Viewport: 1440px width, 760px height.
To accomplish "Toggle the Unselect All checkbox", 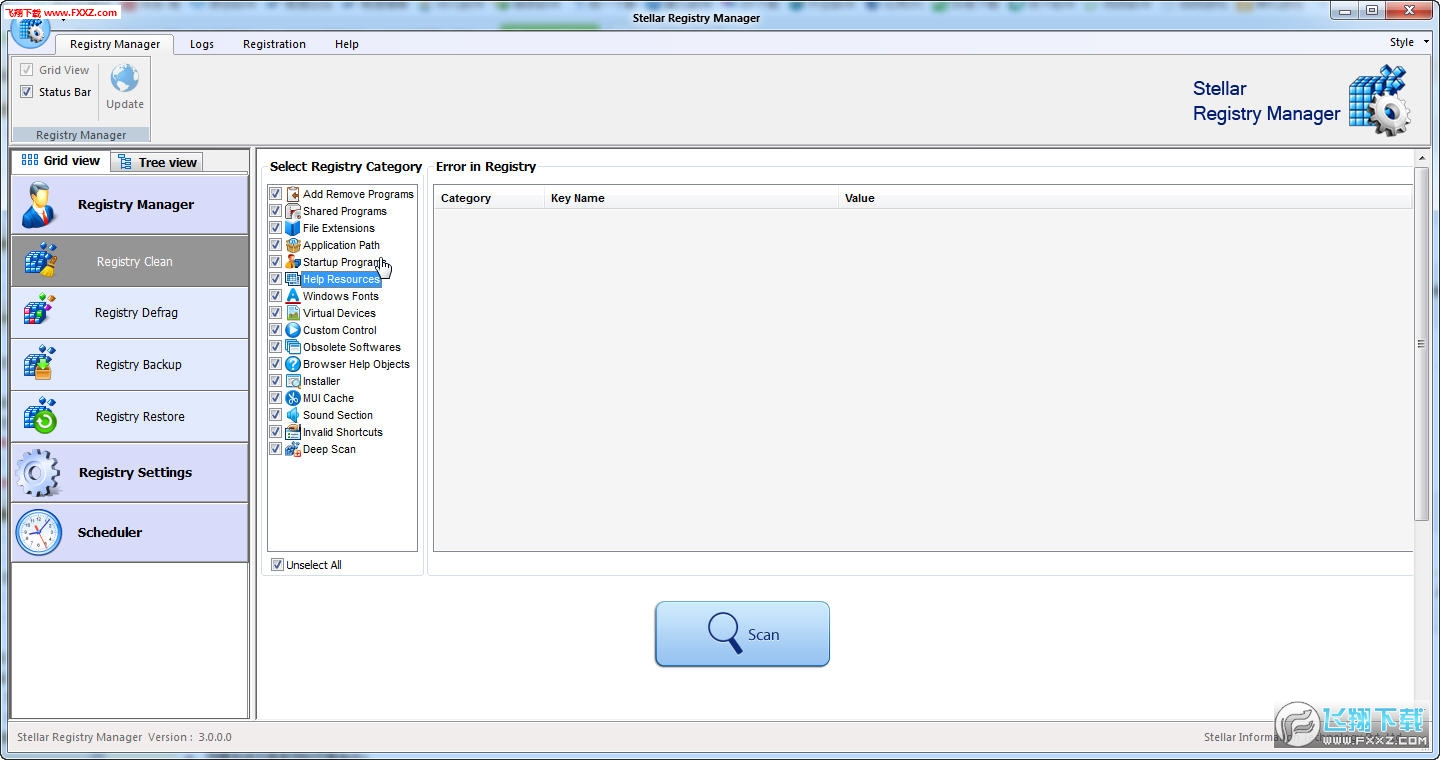I will click(x=278, y=565).
